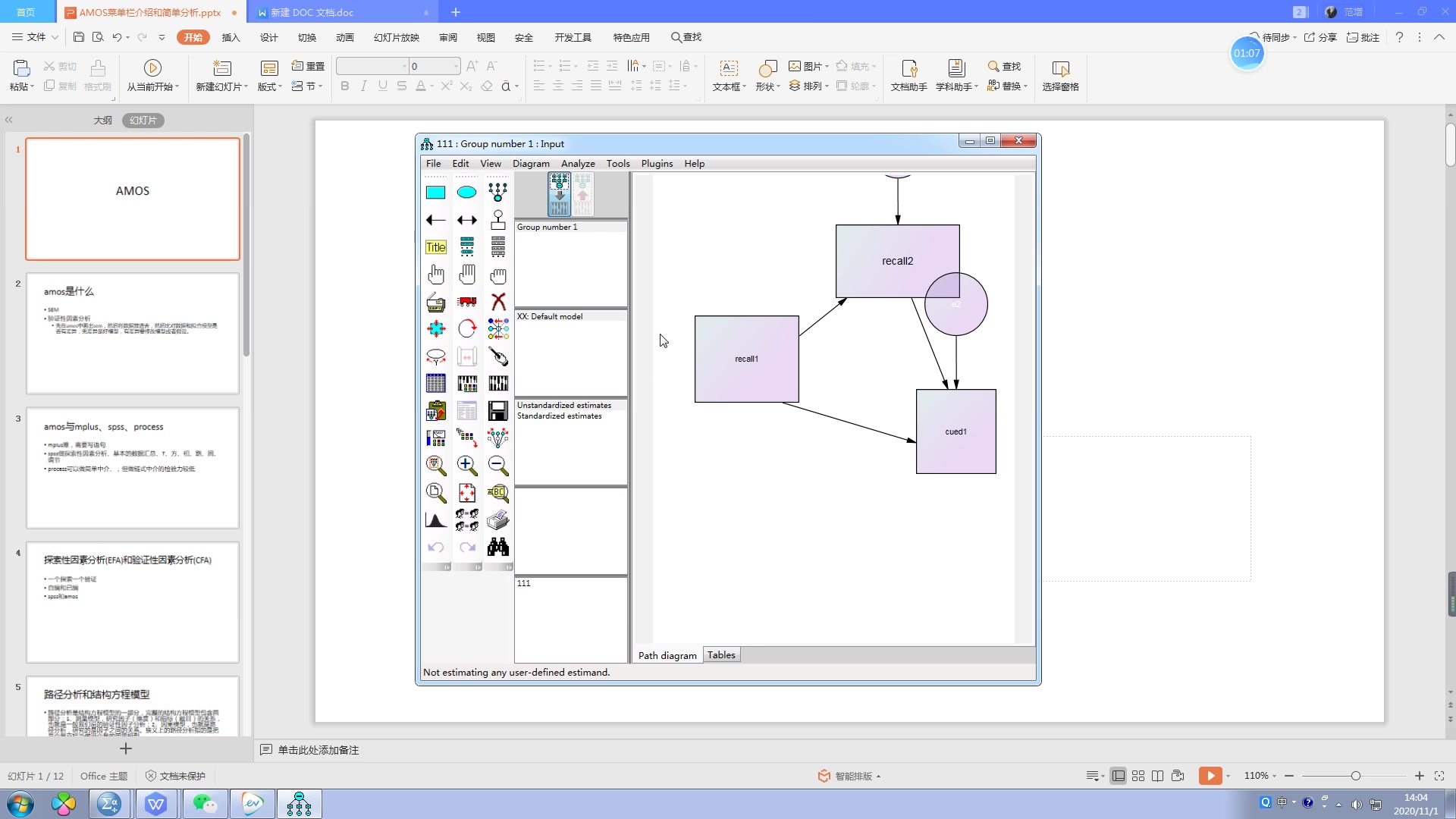The image size is (1456, 819).
Task: Switch to the 新建 DOC 文档.doc tab
Action: point(312,12)
